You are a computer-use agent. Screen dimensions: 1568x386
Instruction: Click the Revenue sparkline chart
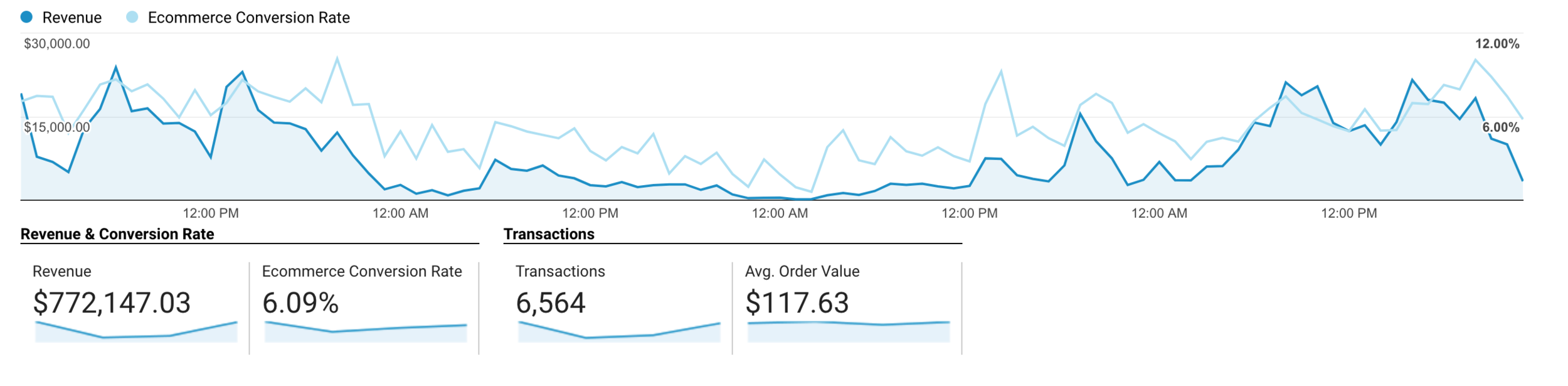pyautogui.click(x=136, y=331)
